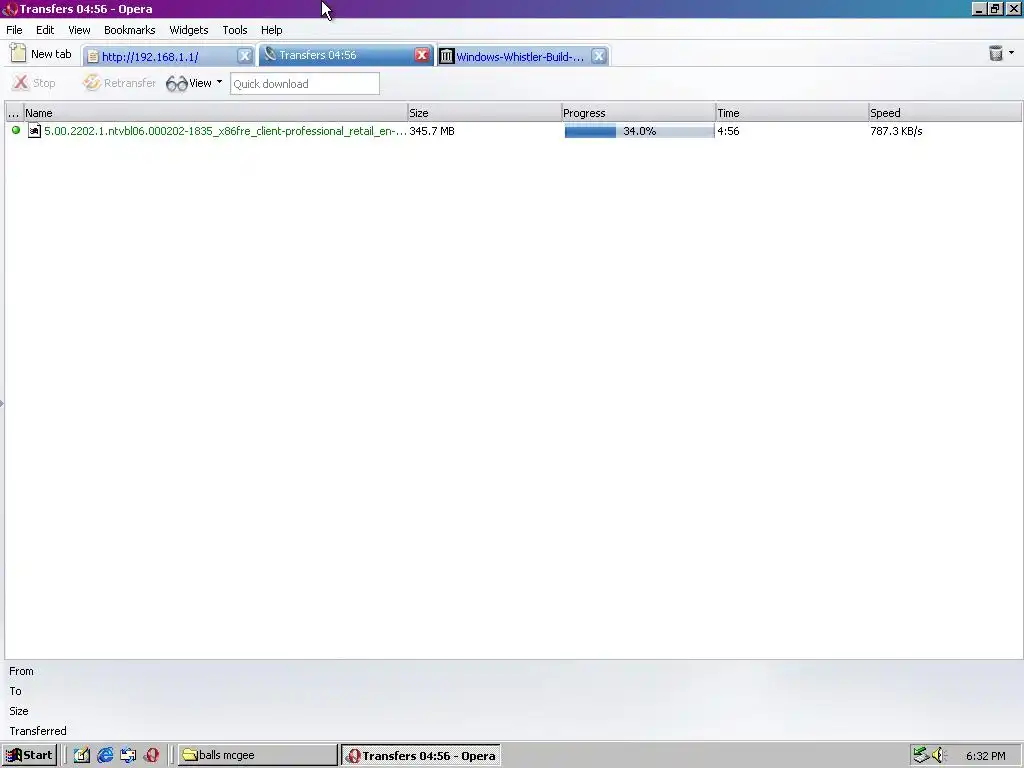This screenshot has width=1024, height=768.
Task: Sort transfers by Progress column
Action: (x=638, y=113)
